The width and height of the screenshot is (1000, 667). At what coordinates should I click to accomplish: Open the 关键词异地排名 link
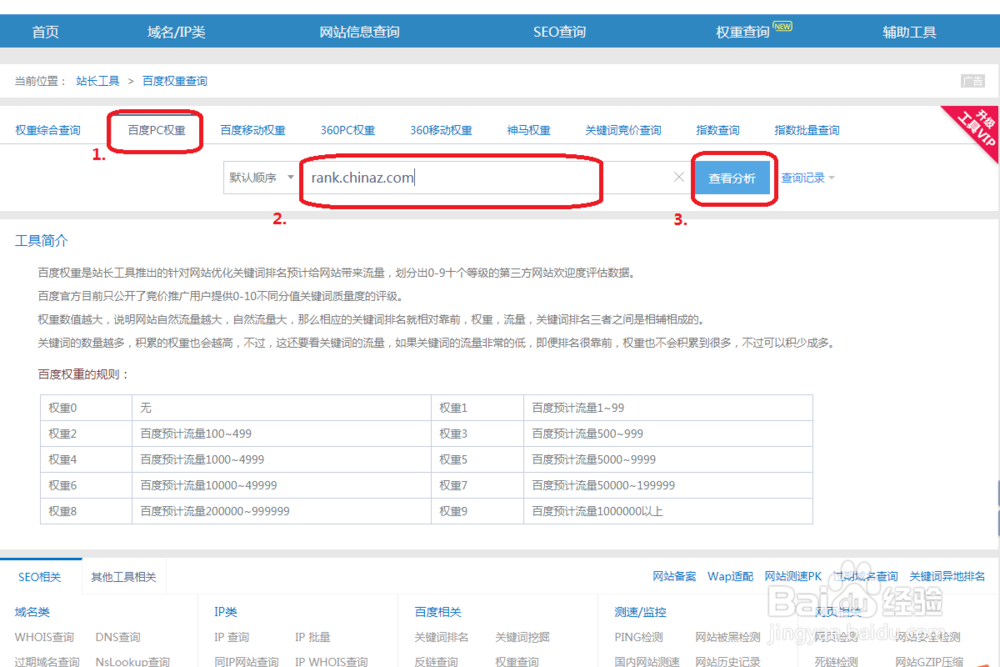tap(947, 576)
